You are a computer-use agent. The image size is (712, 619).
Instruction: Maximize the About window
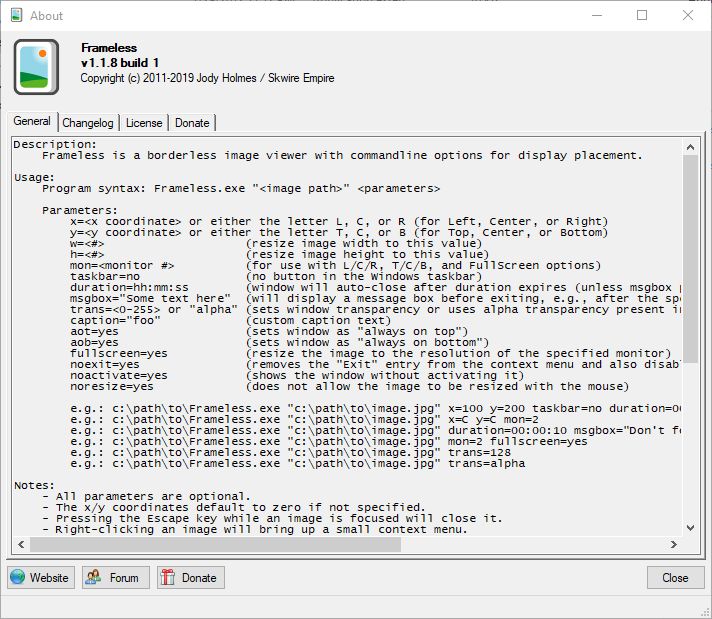pos(642,15)
